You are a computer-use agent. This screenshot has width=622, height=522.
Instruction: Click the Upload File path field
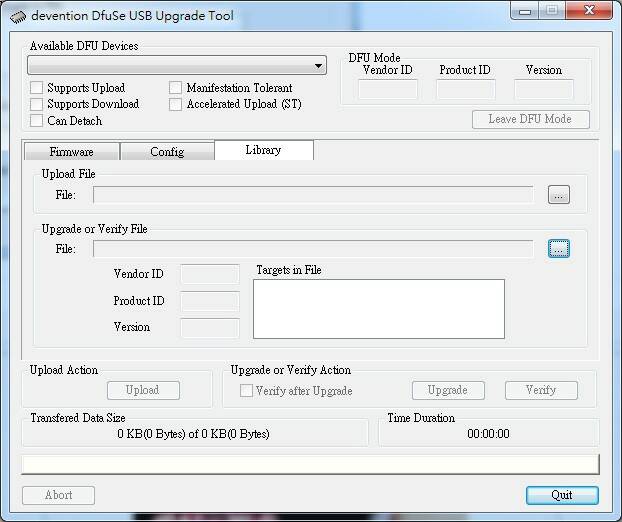pyautogui.click(x=313, y=195)
